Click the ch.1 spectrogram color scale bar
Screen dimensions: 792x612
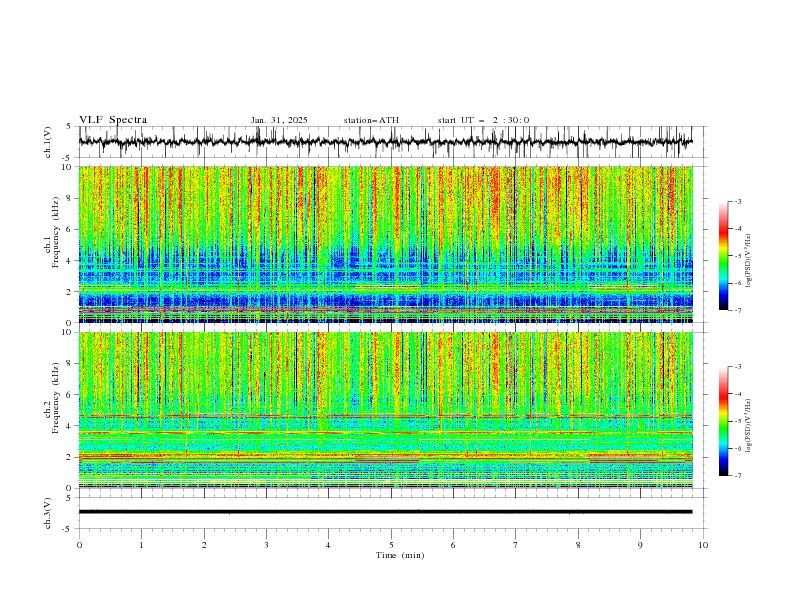[723, 256]
